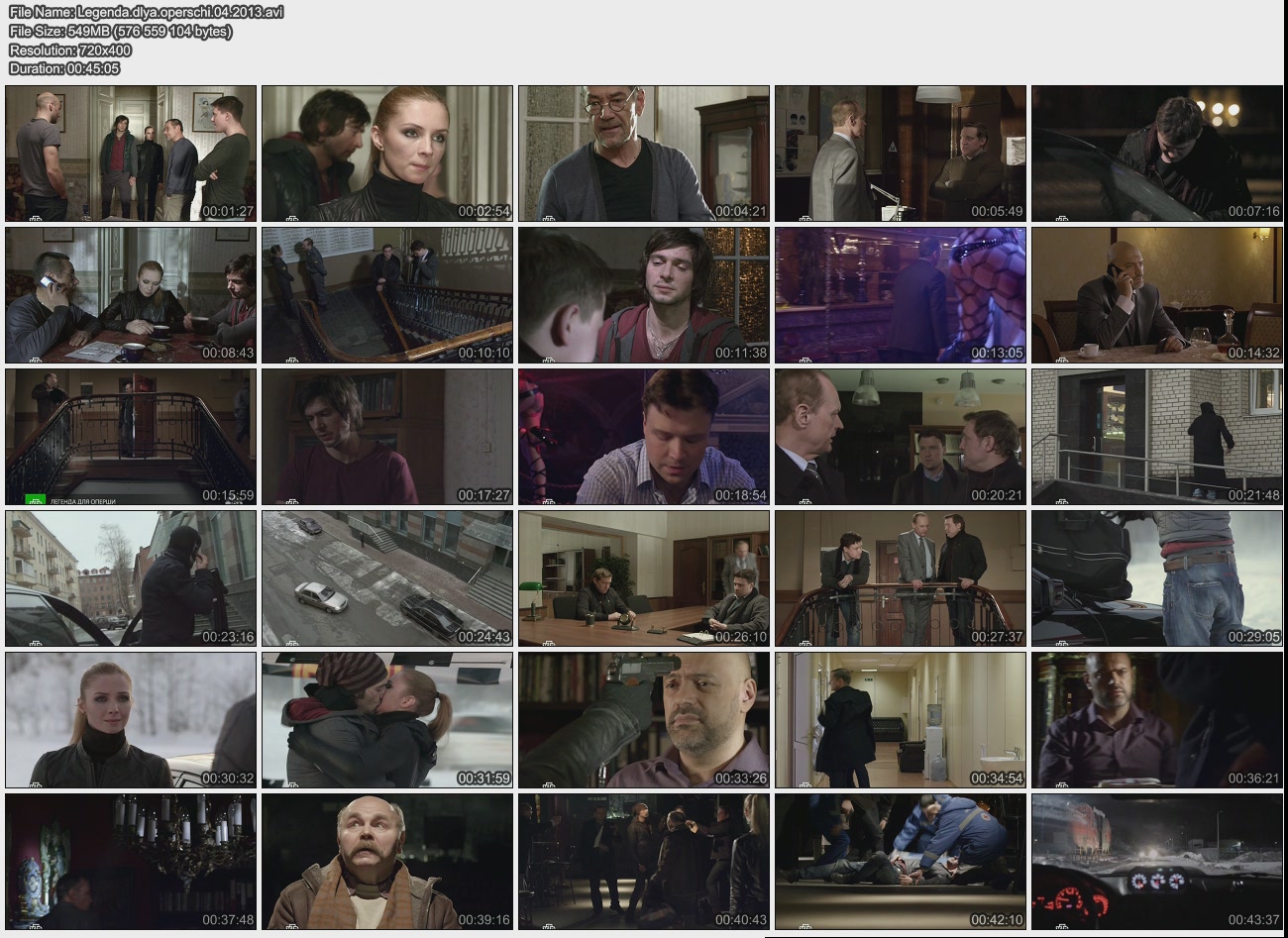The image size is (1288, 938).
Task: Open the hallway frame at 00:34:54
Action: point(901,720)
